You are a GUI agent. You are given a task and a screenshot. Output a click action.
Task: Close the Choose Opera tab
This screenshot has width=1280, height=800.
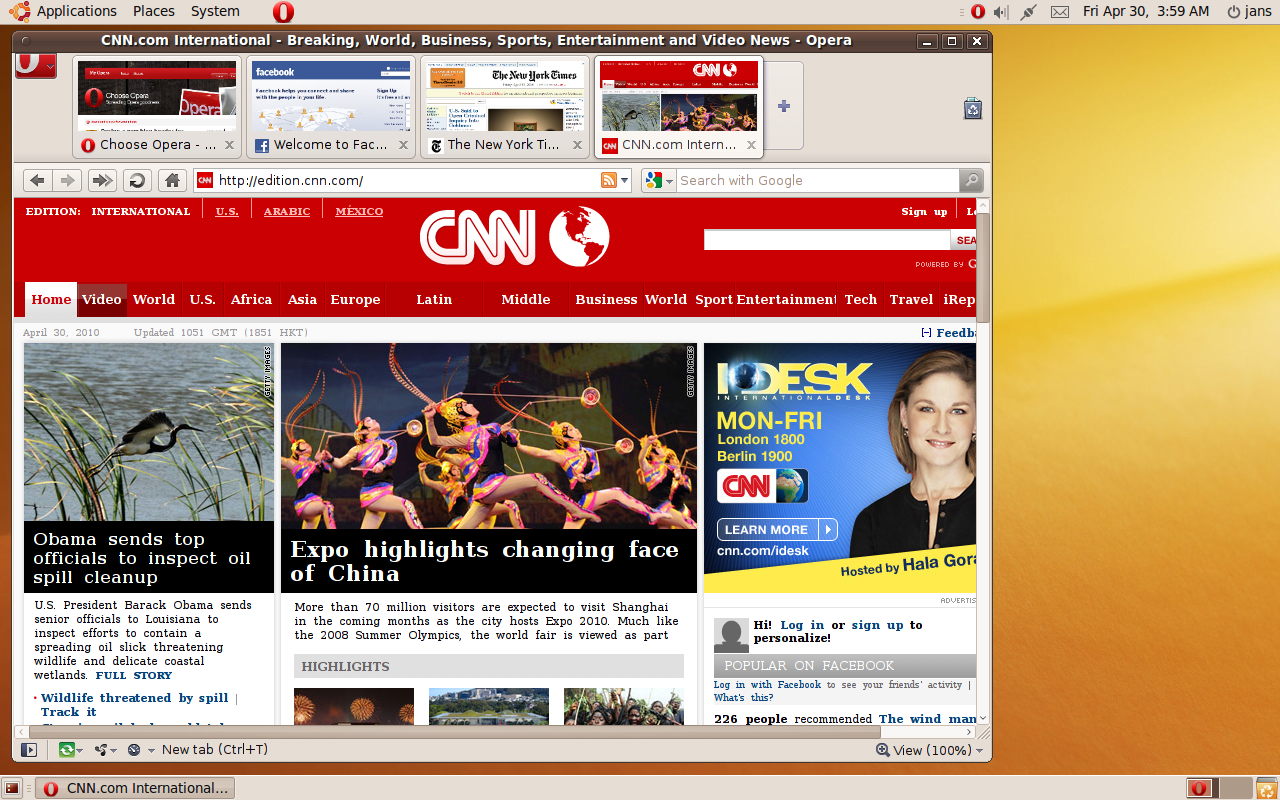point(229,145)
